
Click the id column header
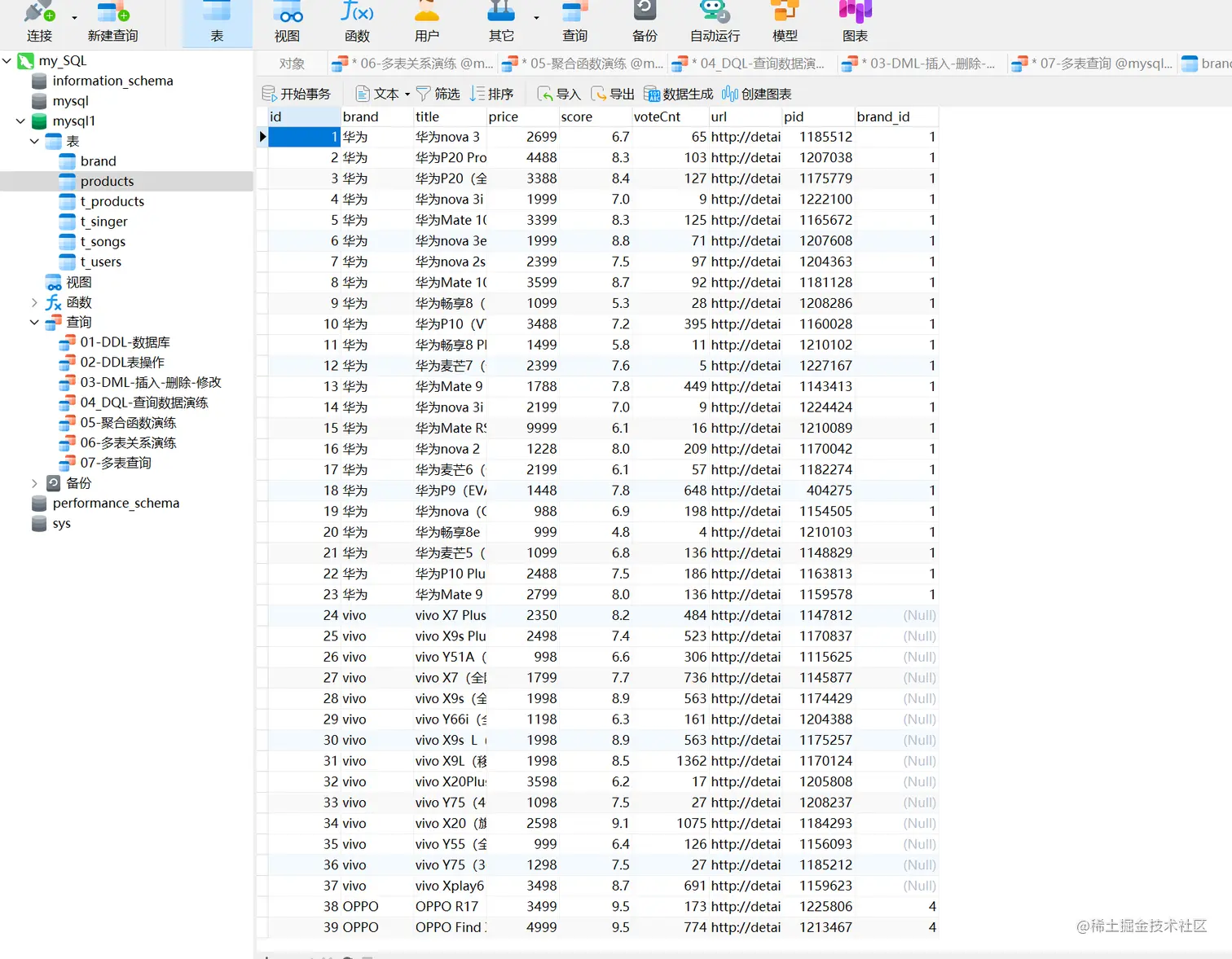tap(303, 117)
